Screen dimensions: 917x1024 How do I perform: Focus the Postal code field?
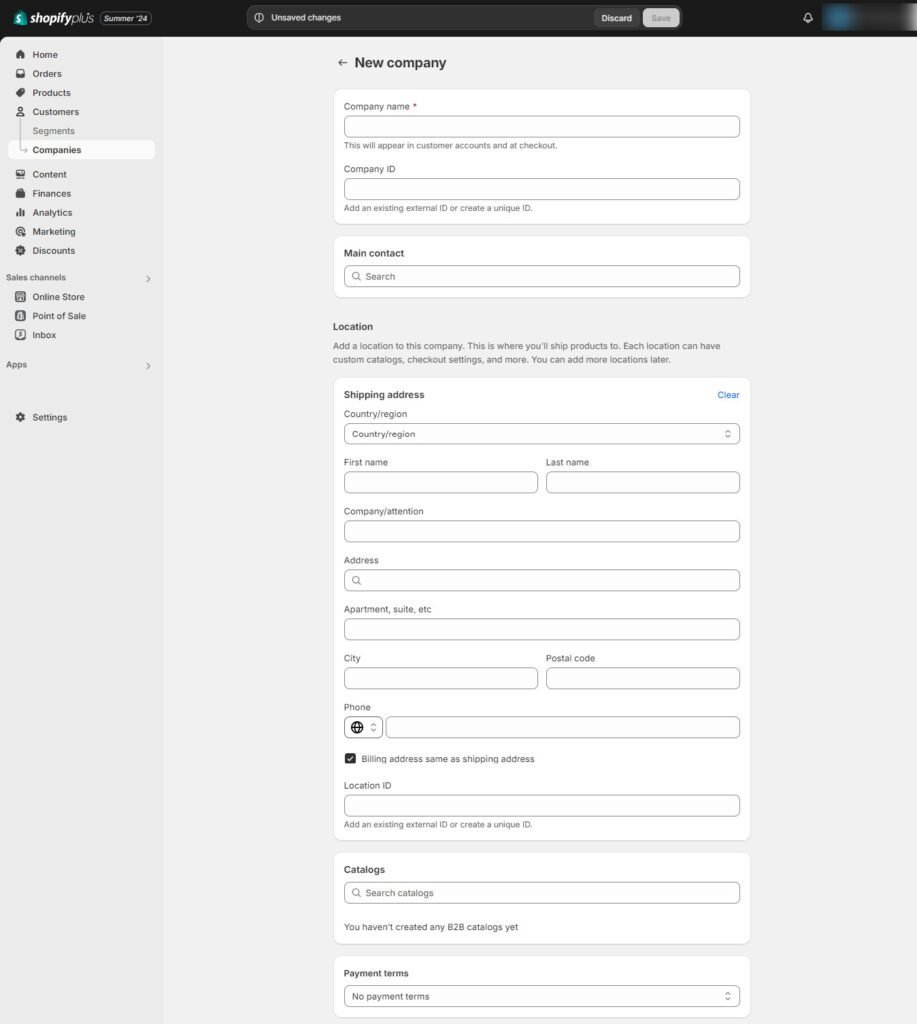pos(643,678)
